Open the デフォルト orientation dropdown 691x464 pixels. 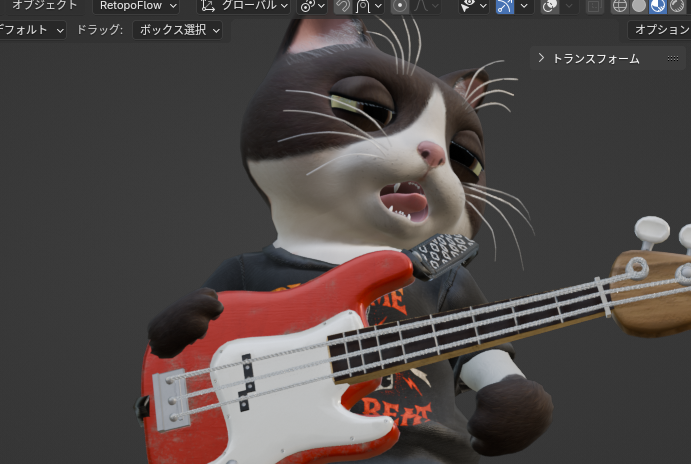pos(32,30)
